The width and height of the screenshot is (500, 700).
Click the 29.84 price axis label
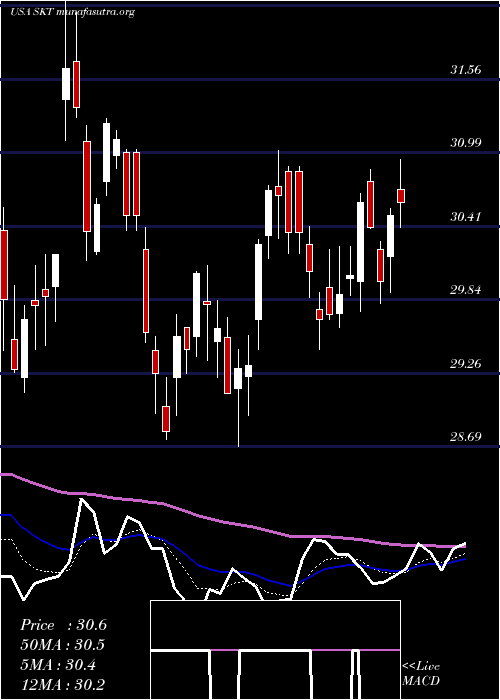(x=466, y=290)
